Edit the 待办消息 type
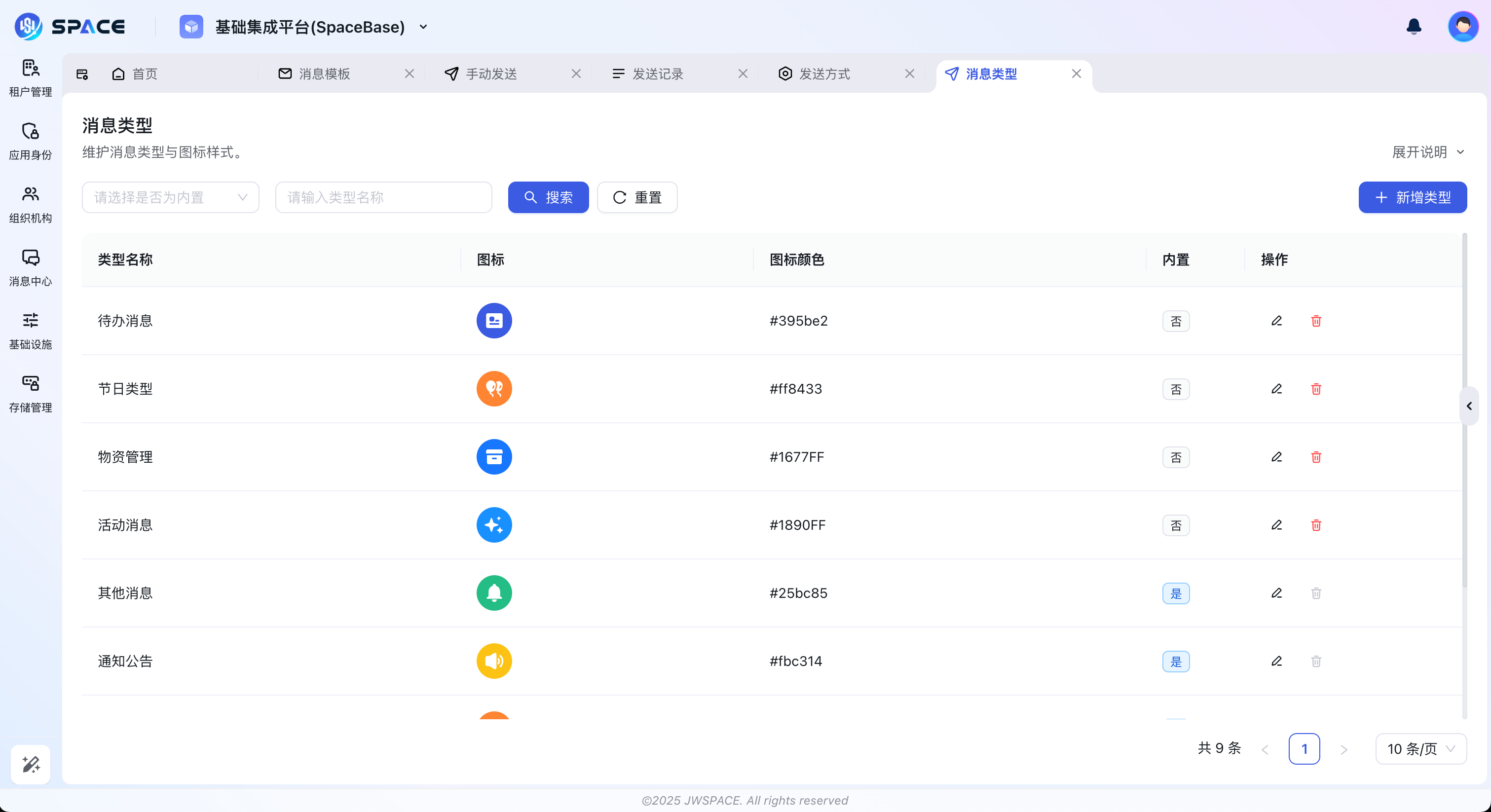 coord(1277,321)
